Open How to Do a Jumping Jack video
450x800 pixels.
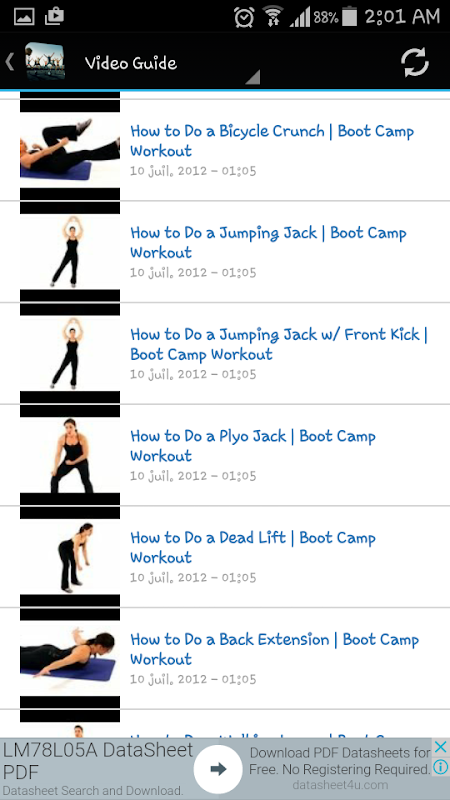268,242
